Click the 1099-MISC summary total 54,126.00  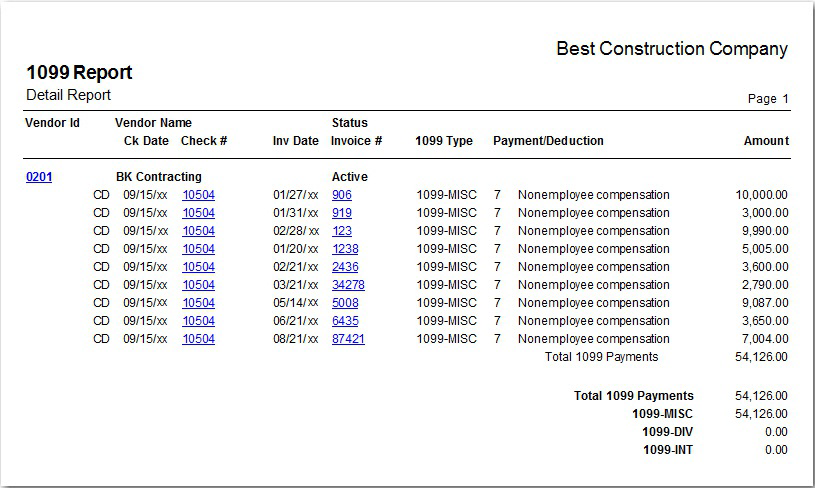761,414
